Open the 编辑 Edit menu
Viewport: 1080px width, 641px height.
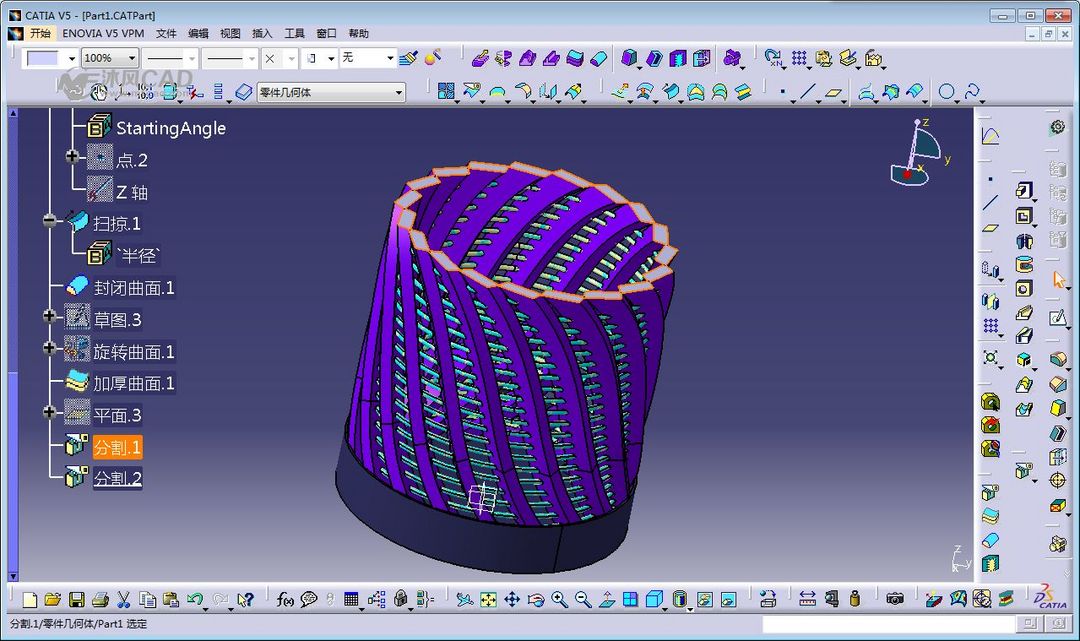198,33
